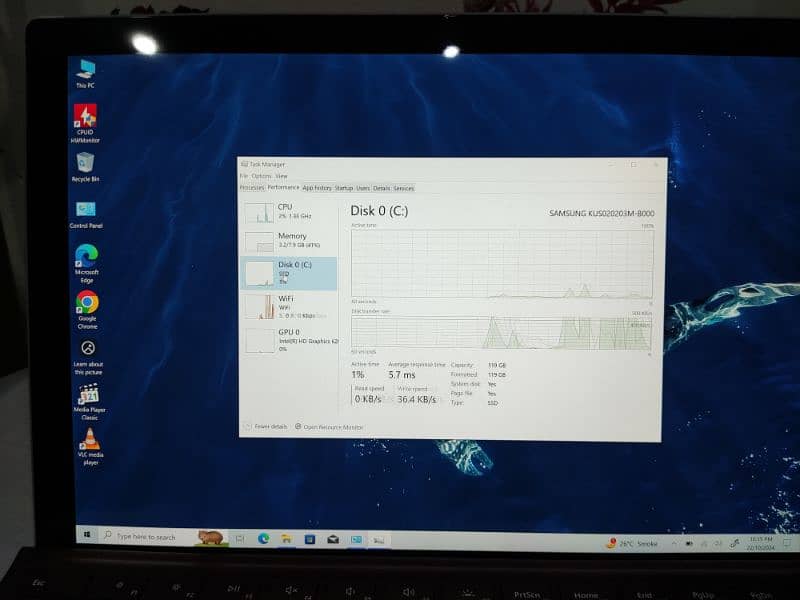Switch to the Users tab
Screen dimensions: 800x600
coord(363,188)
